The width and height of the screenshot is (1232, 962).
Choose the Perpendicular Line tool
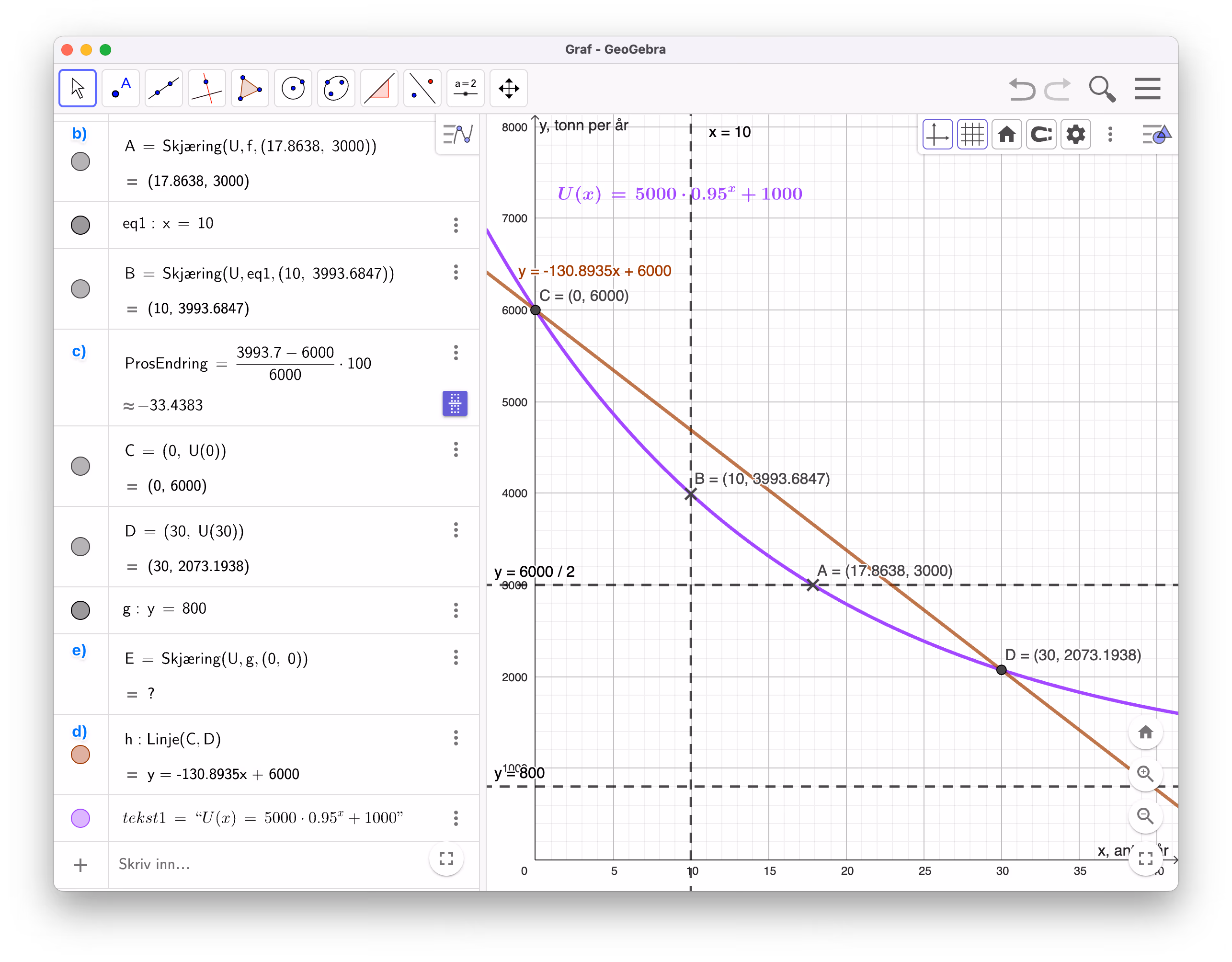(x=206, y=89)
